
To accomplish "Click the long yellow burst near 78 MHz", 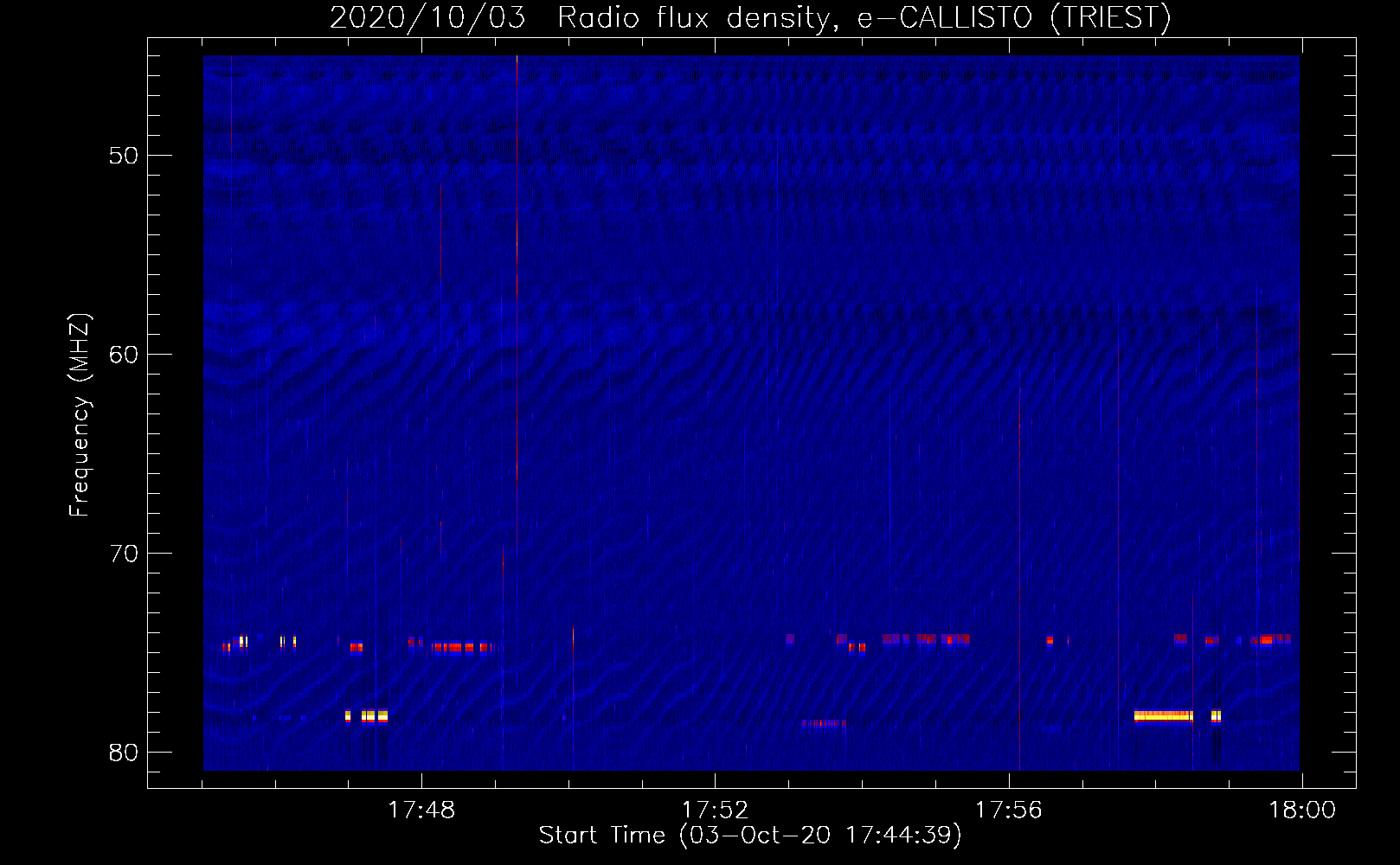I will [x=1163, y=716].
